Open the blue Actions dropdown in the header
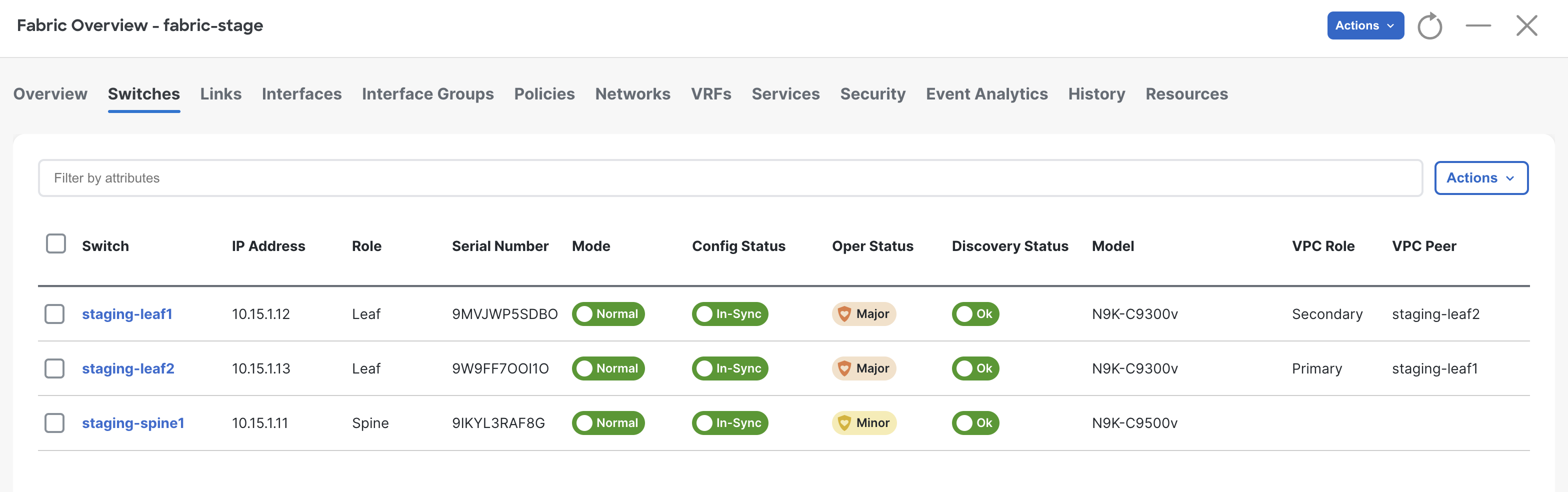Screen dimensions: 1568x492 click(x=1365, y=25)
